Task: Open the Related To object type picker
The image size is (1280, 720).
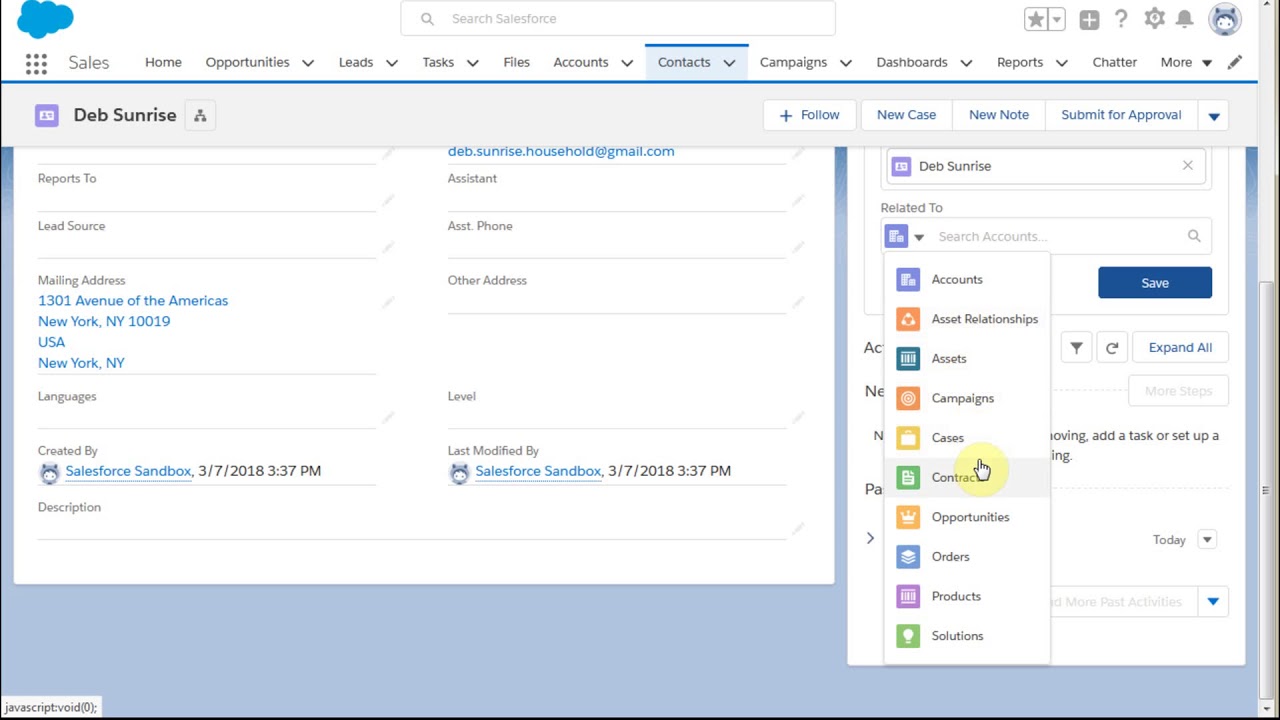Action: pos(907,237)
